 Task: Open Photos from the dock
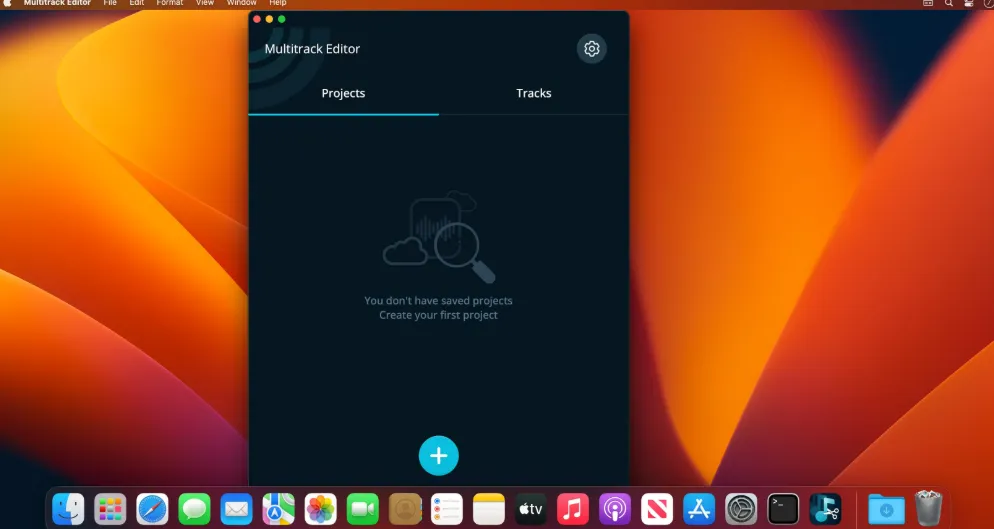321,509
